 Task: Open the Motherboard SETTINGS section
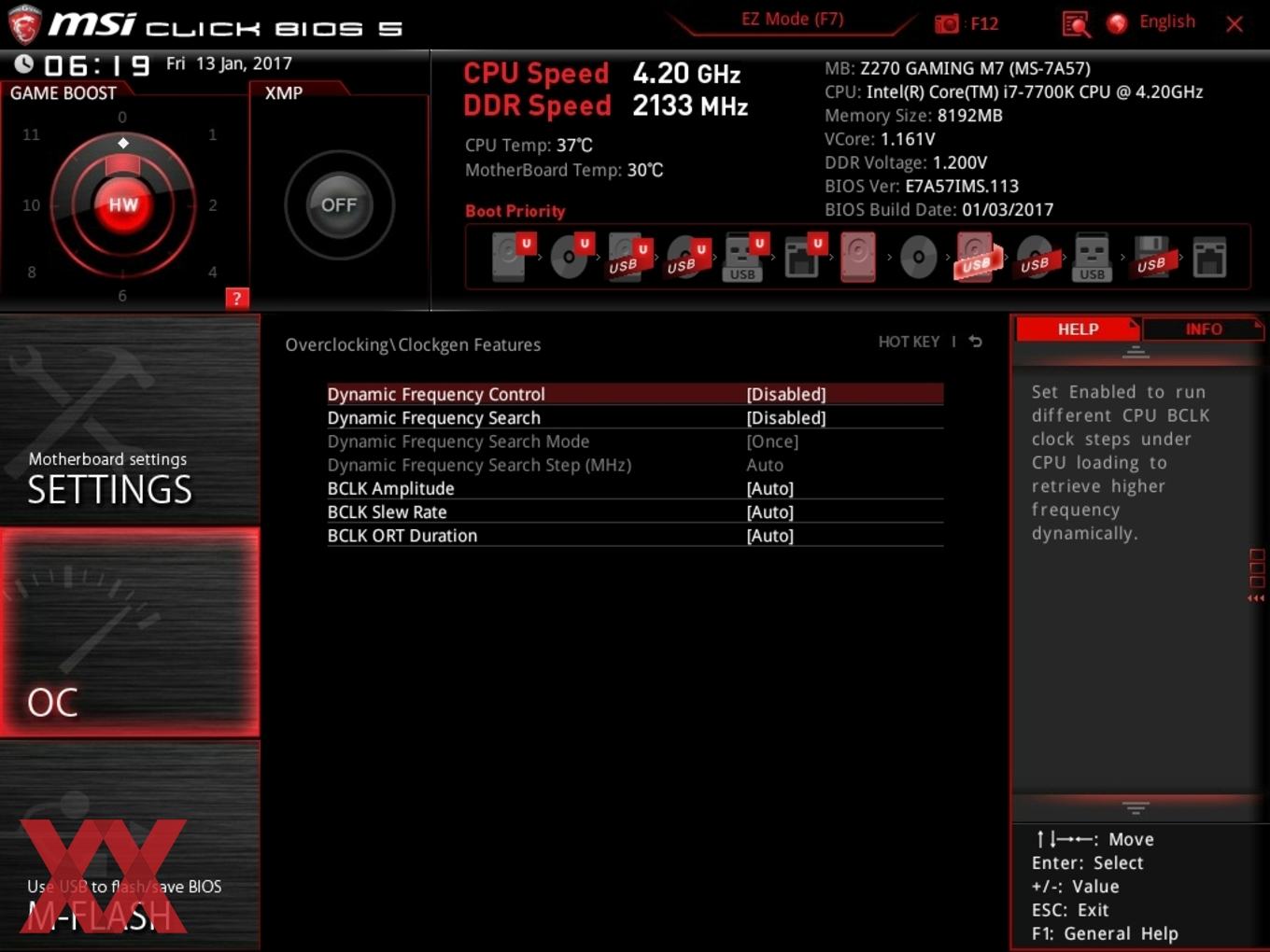[x=130, y=420]
